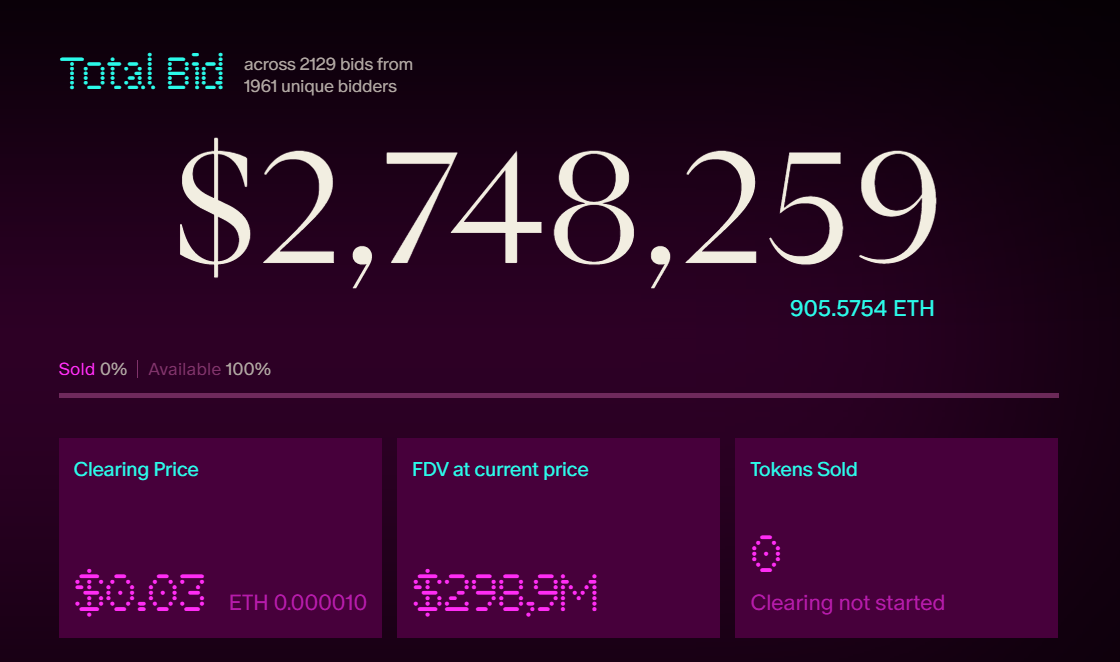Click the dollar sign of total bid
The height and width of the screenshot is (662, 1120).
pyautogui.click(x=214, y=210)
